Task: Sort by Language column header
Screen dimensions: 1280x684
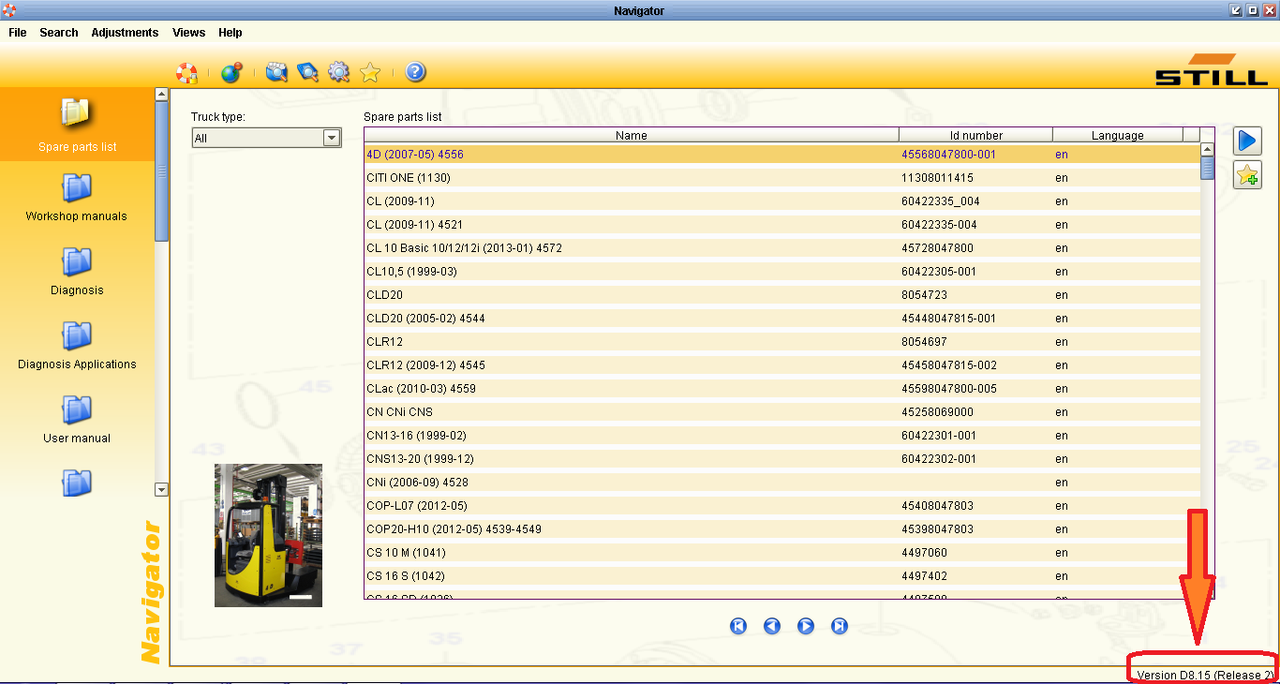Action: (1118, 135)
